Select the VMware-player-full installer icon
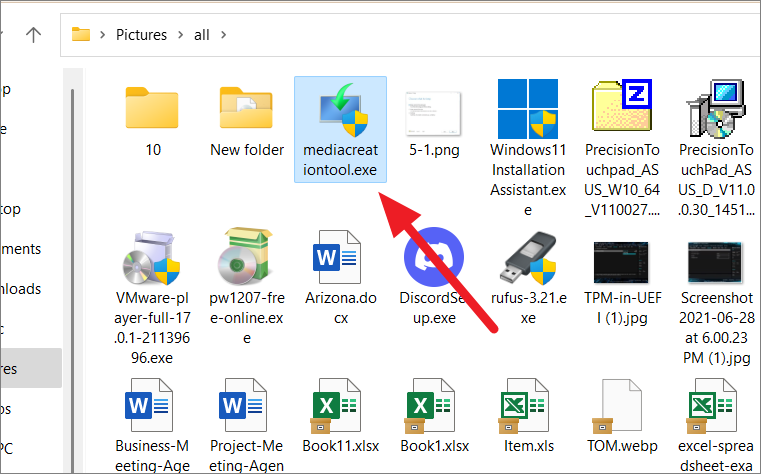The width and height of the screenshot is (761, 474). click(151, 258)
